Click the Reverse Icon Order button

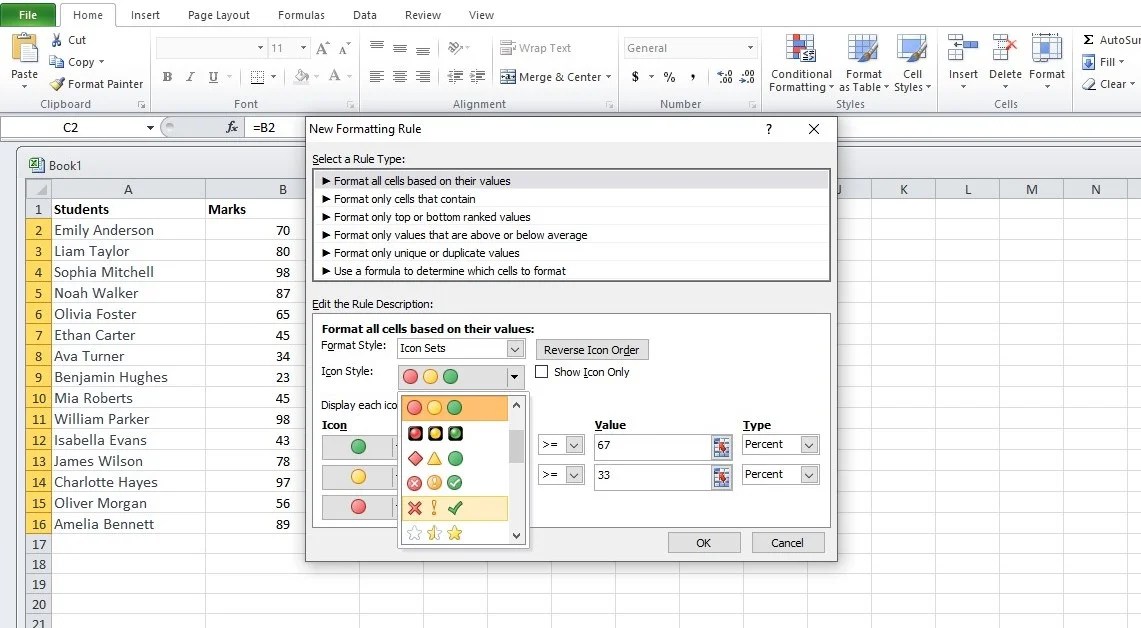pos(592,349)
